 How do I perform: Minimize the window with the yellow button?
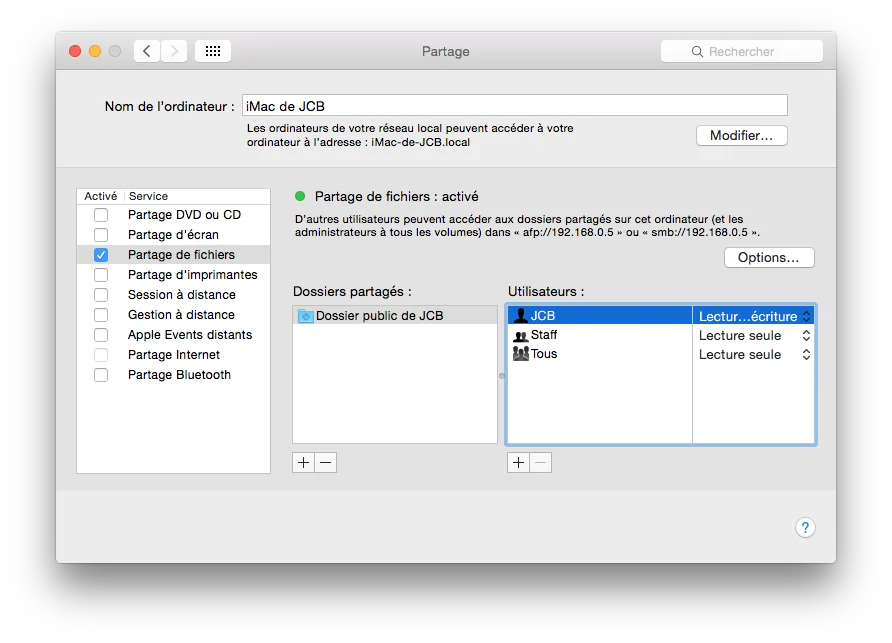click(95, 51)
